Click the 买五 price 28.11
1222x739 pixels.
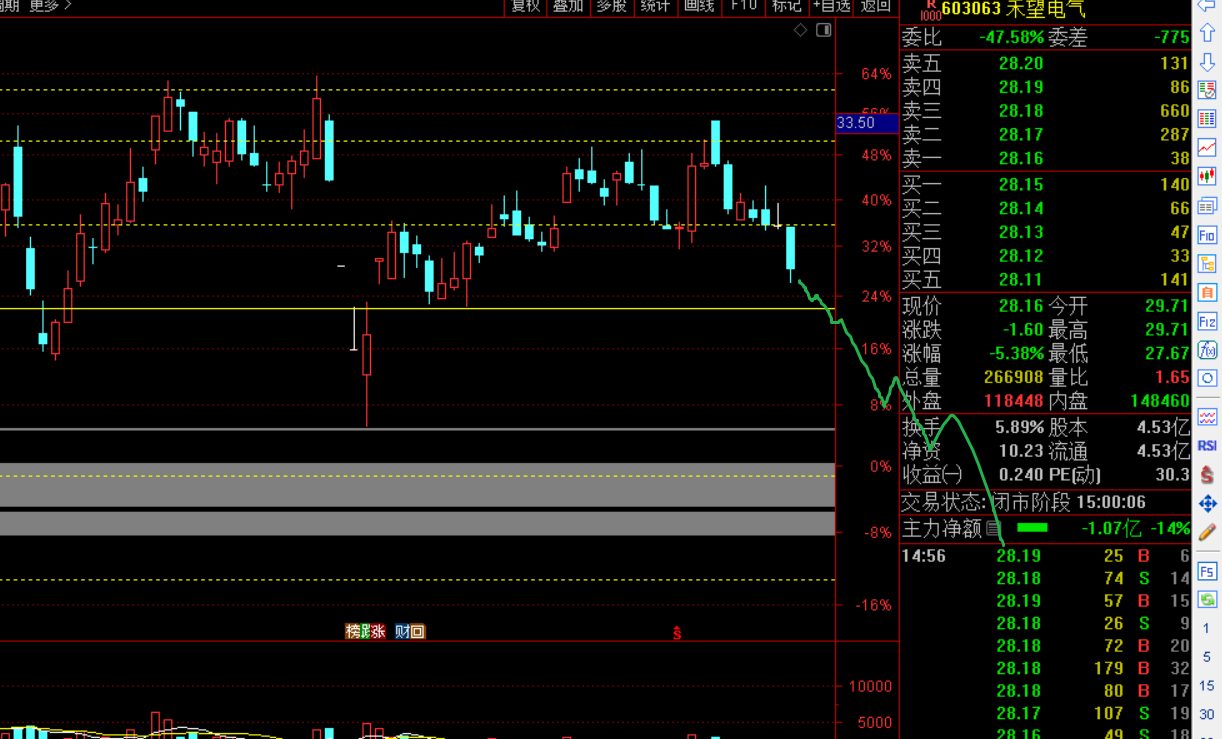pos(1021,279)
